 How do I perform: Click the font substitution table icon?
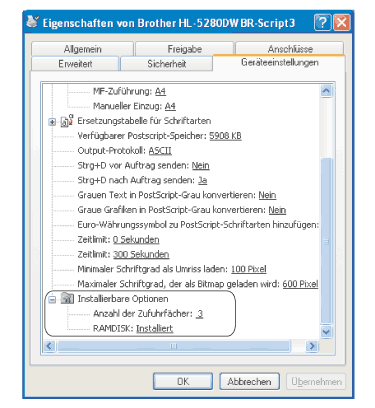click(x=67, y=121)
